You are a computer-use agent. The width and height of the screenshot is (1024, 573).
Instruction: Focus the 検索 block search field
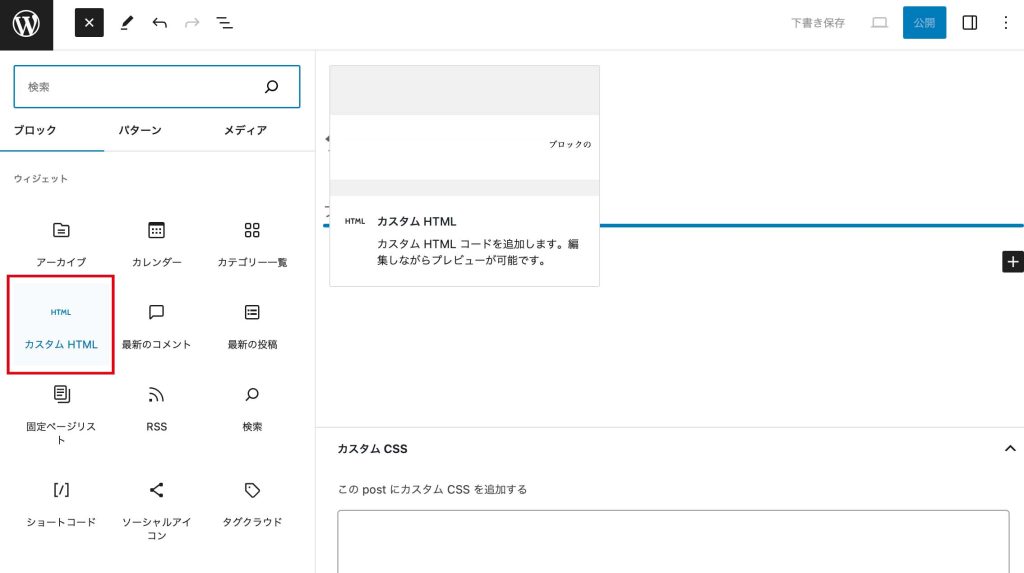pos(156,86)
